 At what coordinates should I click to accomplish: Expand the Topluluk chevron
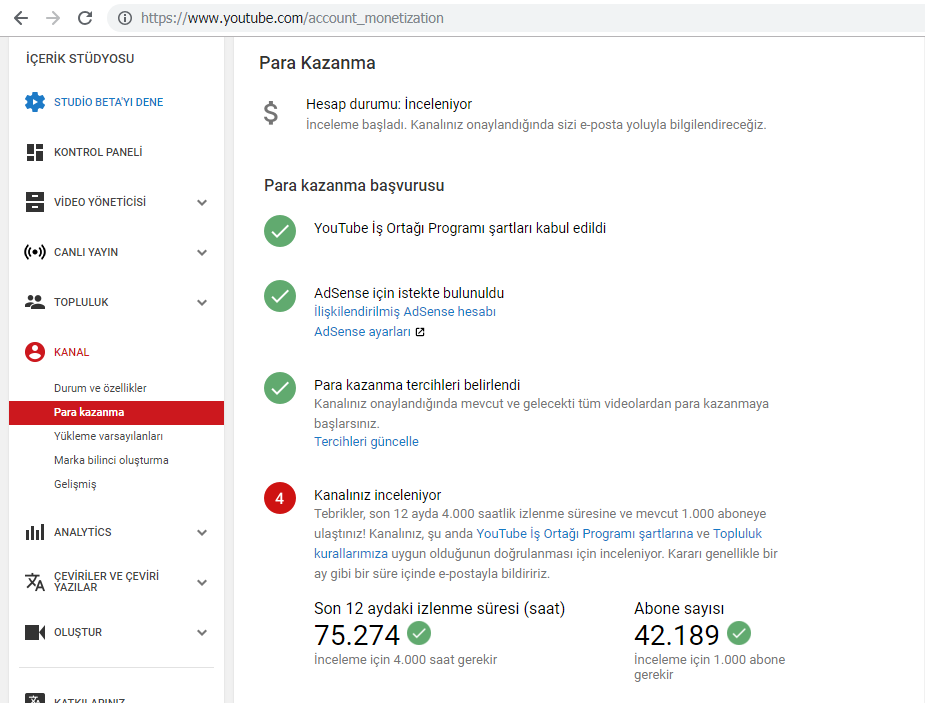[202, 303]
